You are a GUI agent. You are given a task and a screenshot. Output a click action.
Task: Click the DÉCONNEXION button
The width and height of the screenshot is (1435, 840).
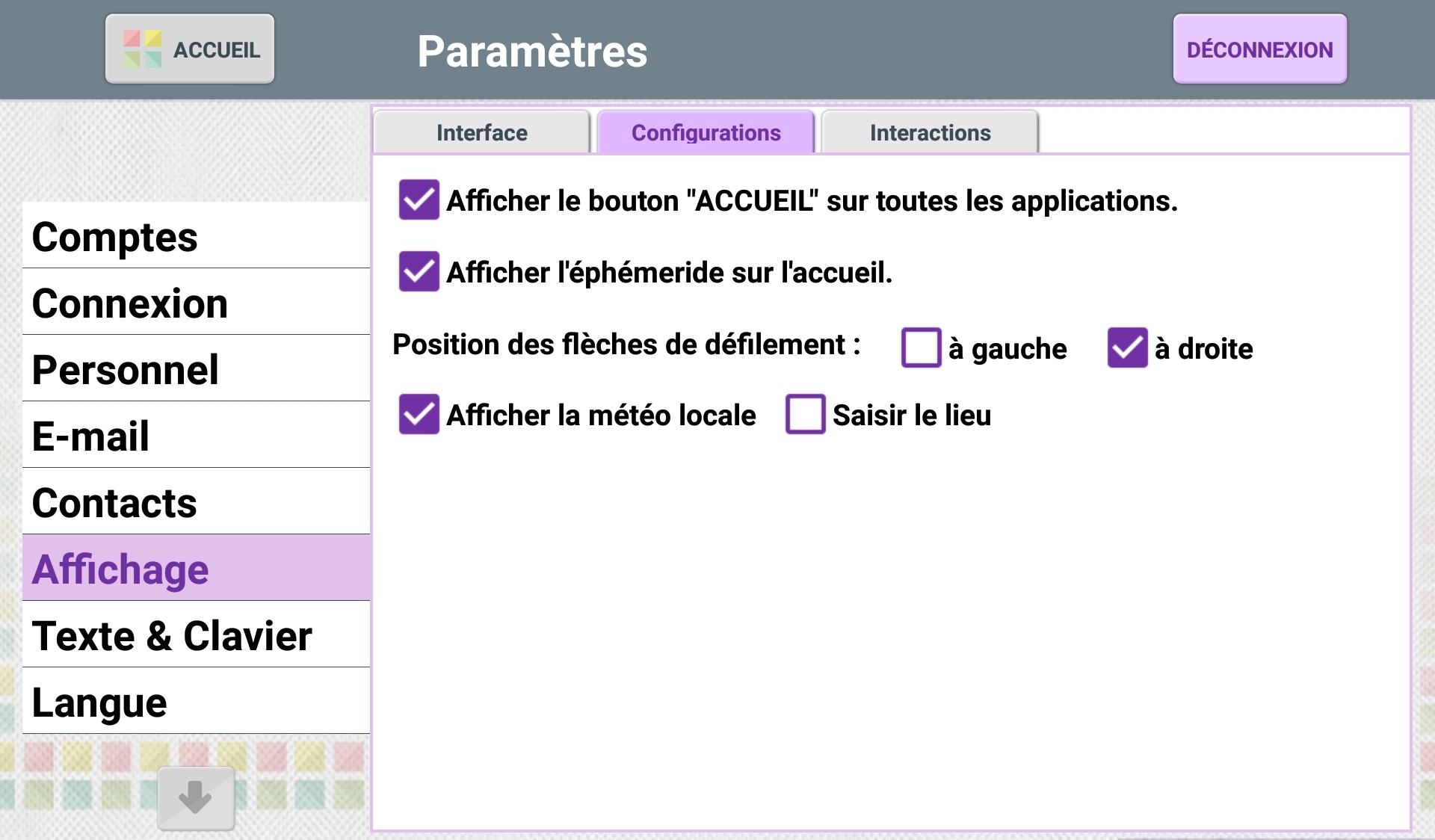tap(1260, 49)
